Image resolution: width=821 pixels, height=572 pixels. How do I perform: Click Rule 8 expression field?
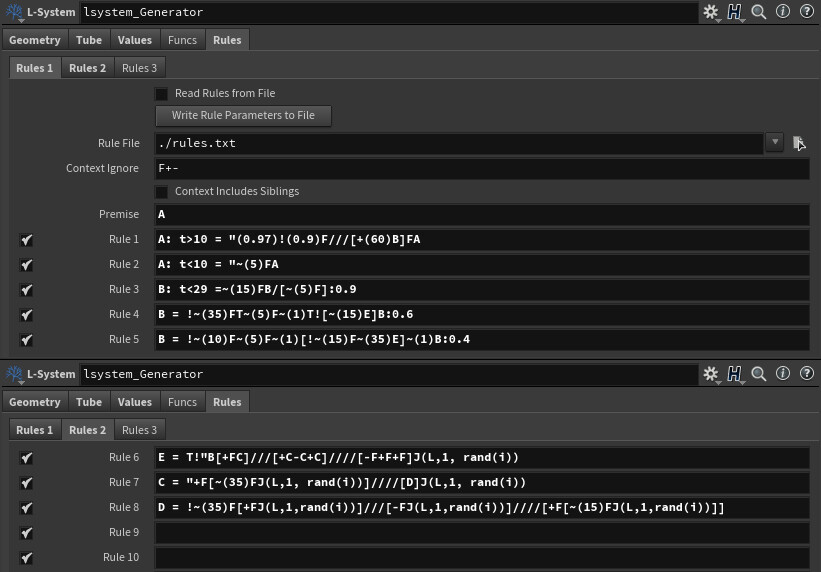(482, 507)
